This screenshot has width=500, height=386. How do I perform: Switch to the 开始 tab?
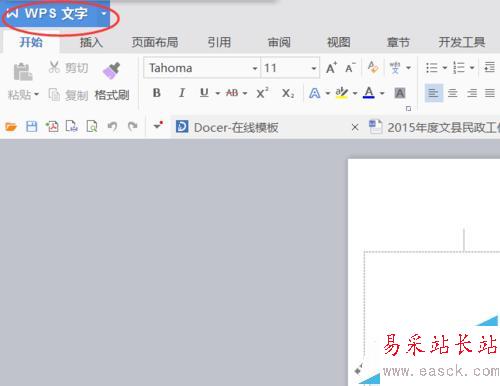31,42
